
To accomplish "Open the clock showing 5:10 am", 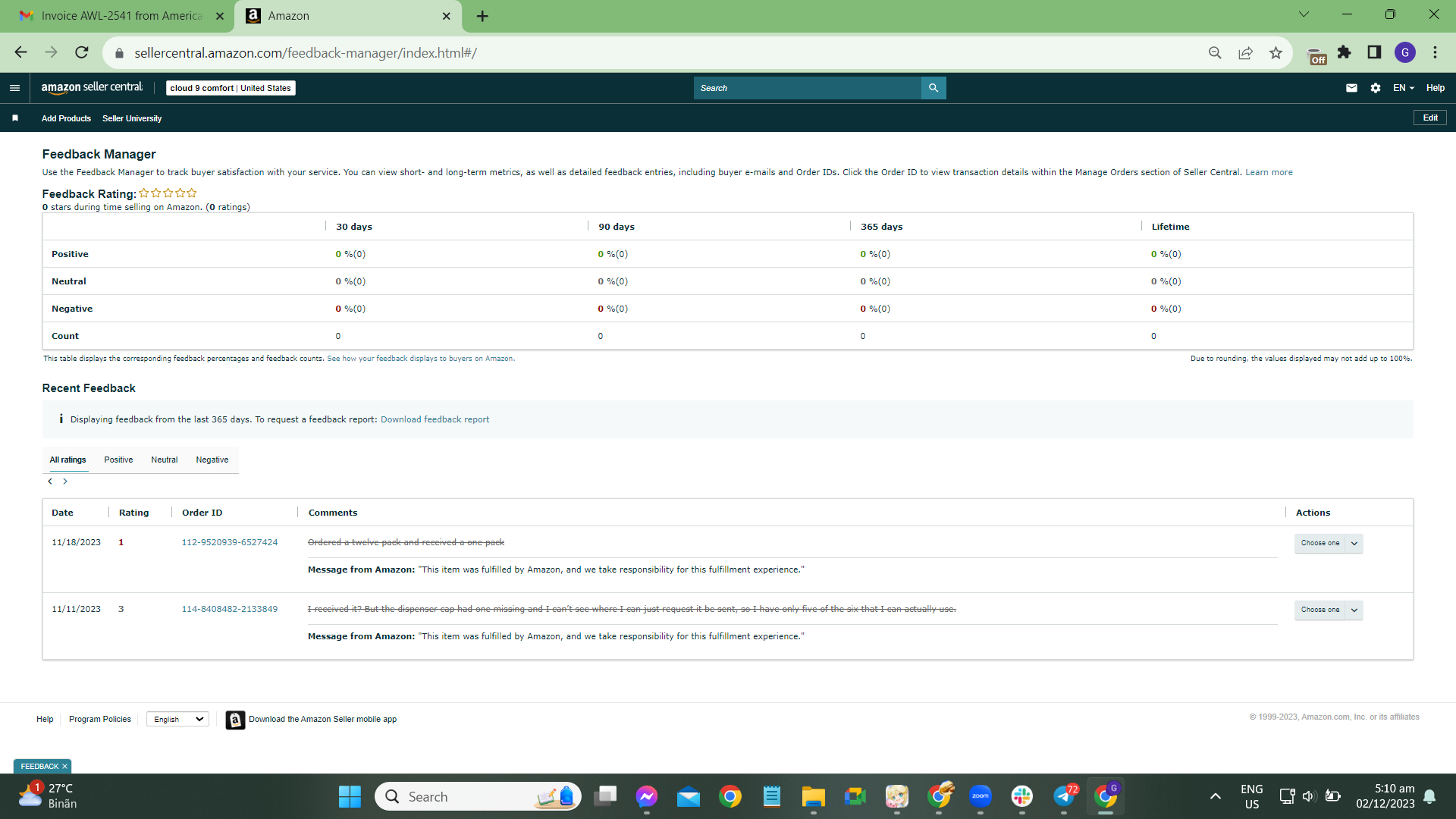I will point(1385,796).
